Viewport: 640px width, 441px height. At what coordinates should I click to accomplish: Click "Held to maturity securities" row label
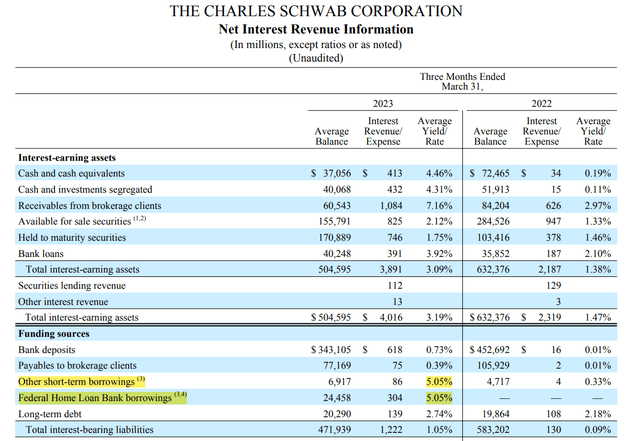72,238
